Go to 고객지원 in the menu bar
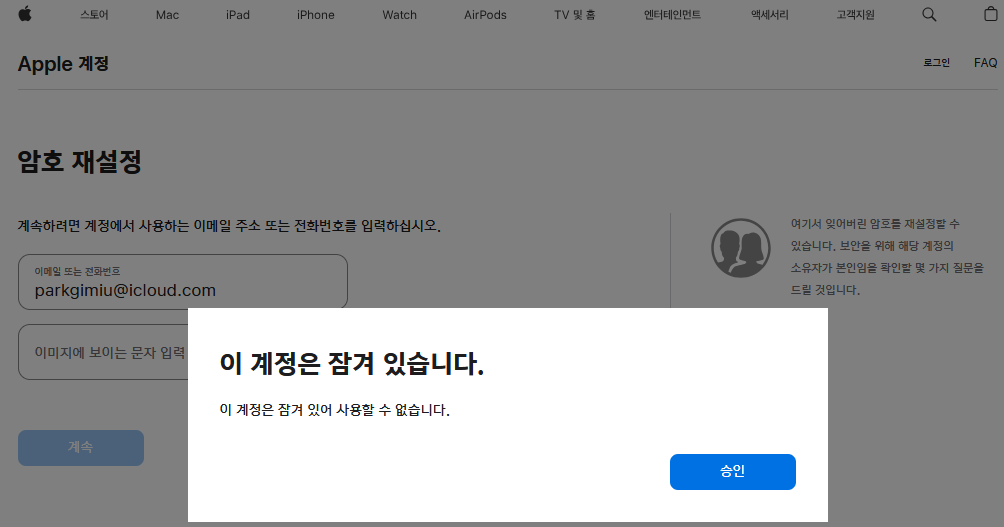The width and height of the screenshot is (1004, 527). point(856,15)
